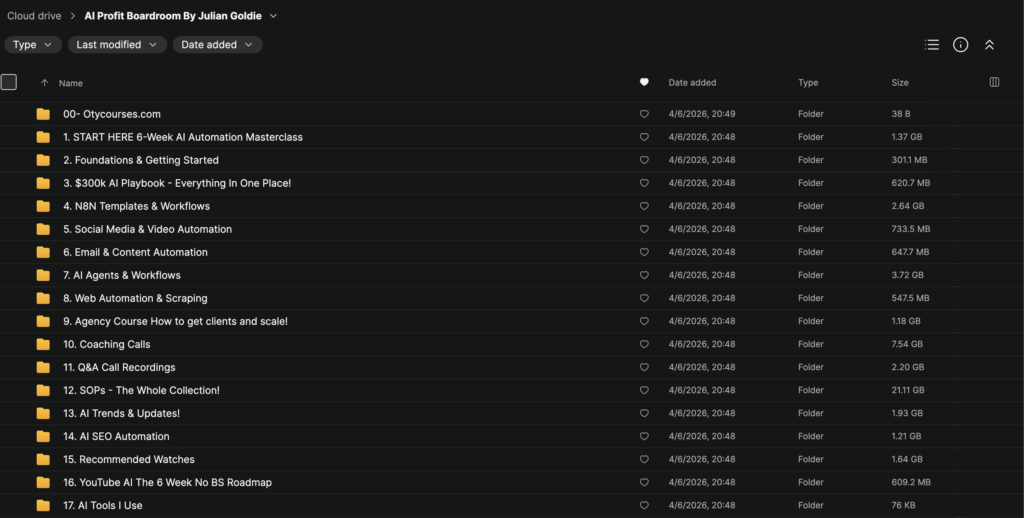Open the info panel icon

pyautogui.click(x=960, y=45)
